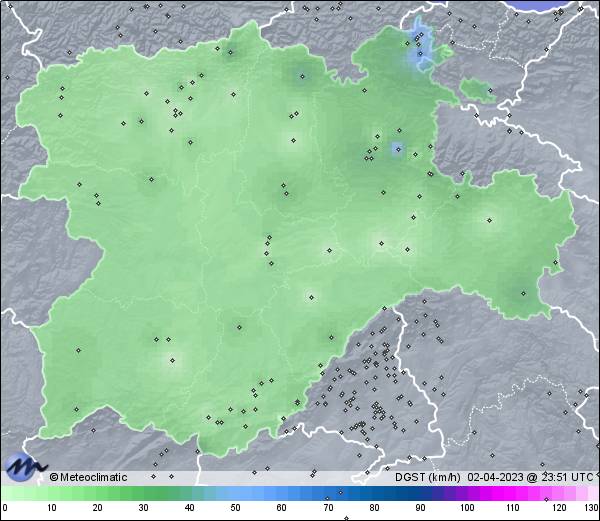Click scale value 10
This screenshot has width=600, height=521.
pos(52,508)
